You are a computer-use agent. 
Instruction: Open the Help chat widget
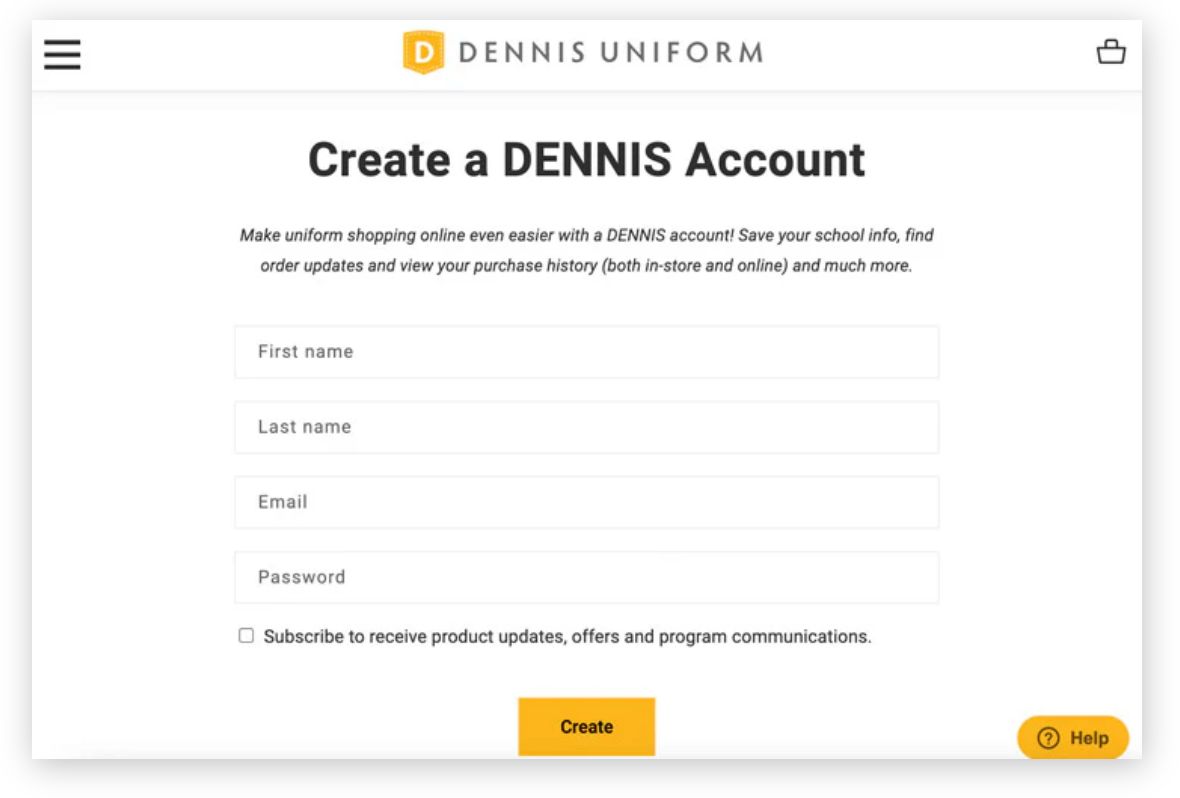[x=1072, y=739]
